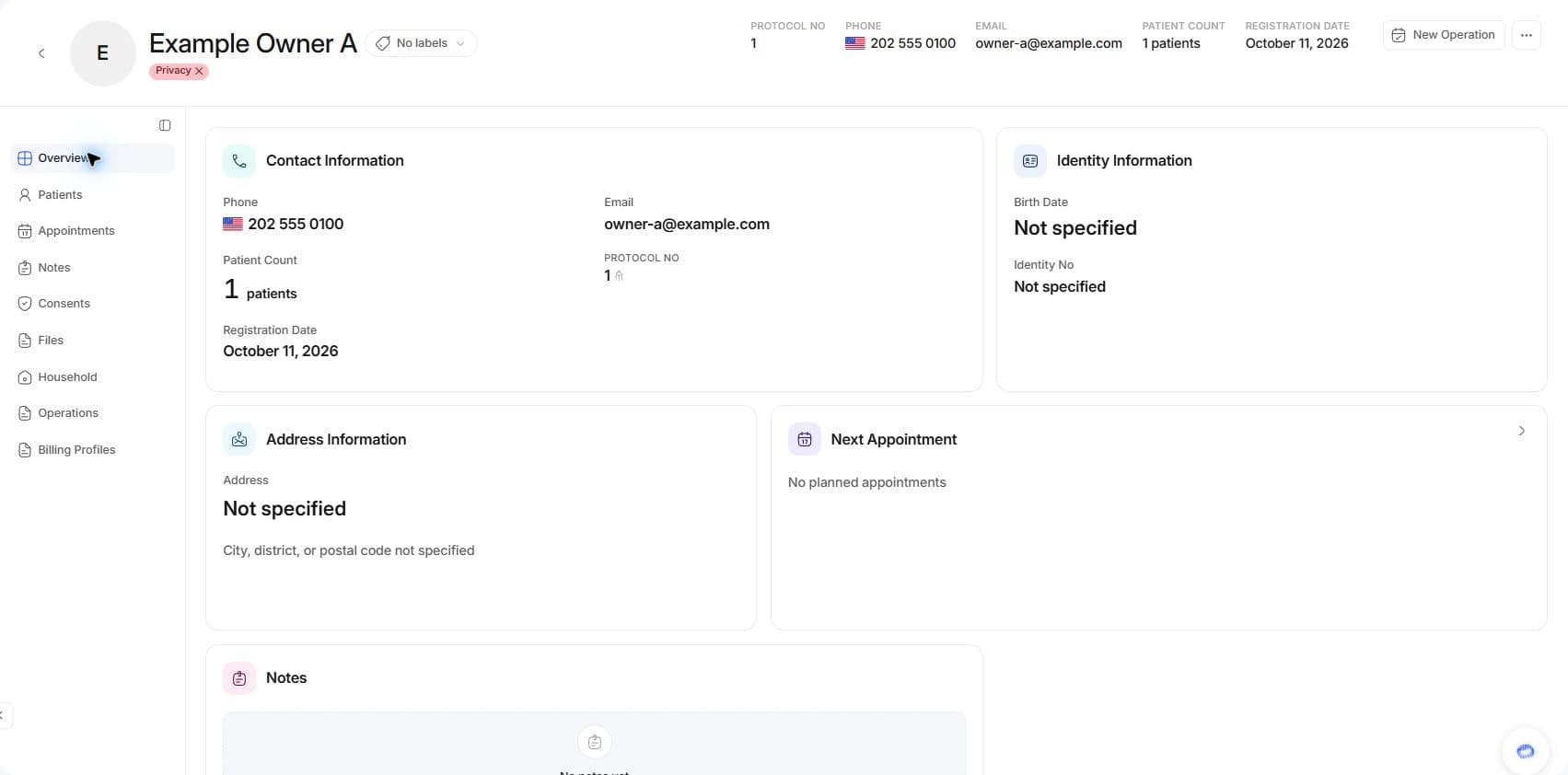Expand the collapsed left edge panel arrow
The height and width of the screenshot is (775, 1568).
tap(4, 715)
